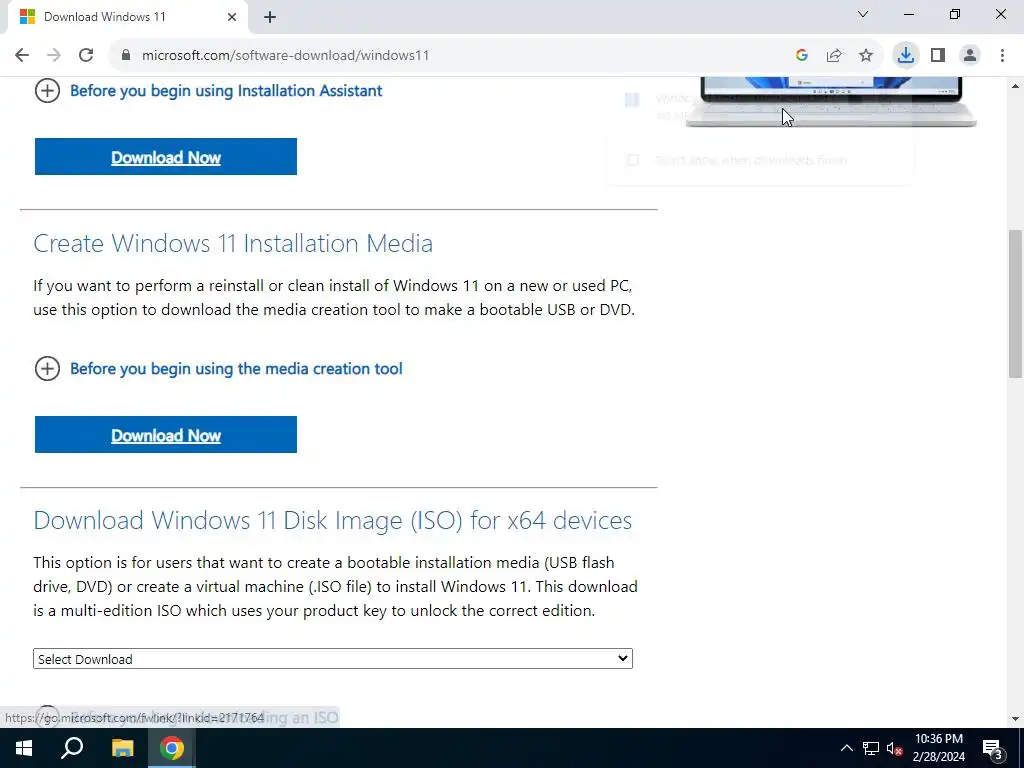This screenshot has height=768, width=1024.
Task: Open Windows taskbar search
Action: (x=72, y=748)
